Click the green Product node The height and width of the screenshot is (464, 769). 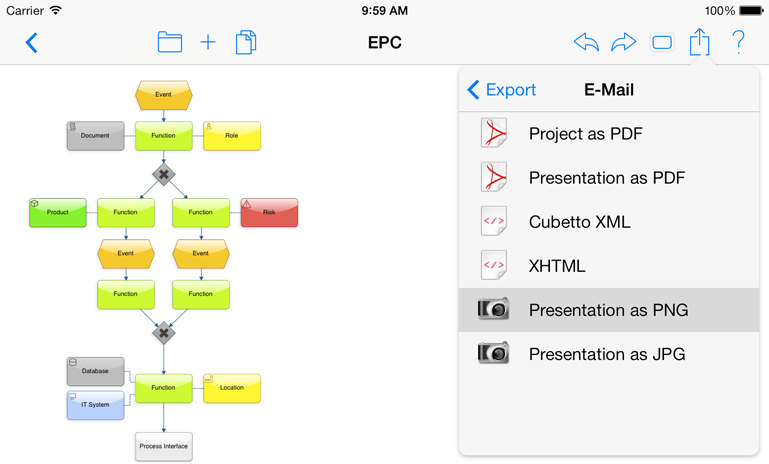58,212
